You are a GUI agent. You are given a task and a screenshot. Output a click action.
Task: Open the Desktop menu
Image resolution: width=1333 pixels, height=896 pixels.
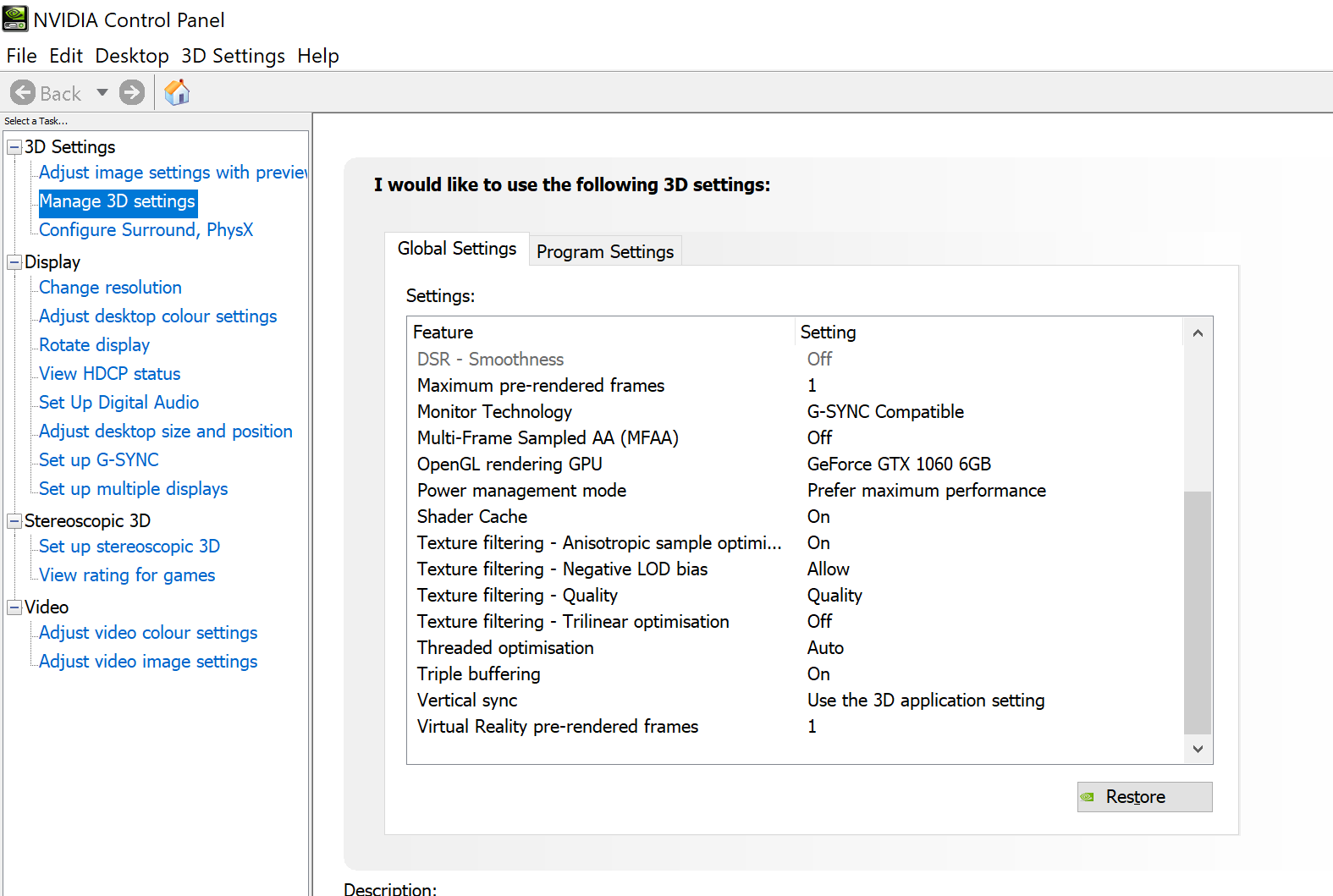pos(132,56)
